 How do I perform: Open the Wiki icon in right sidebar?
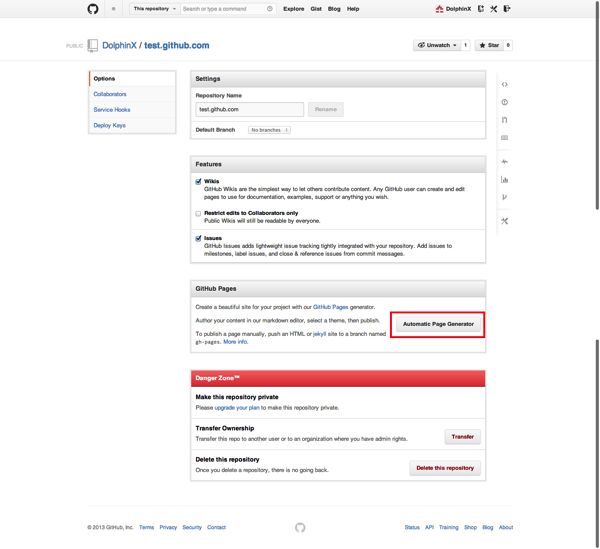(x=504, y=137)
